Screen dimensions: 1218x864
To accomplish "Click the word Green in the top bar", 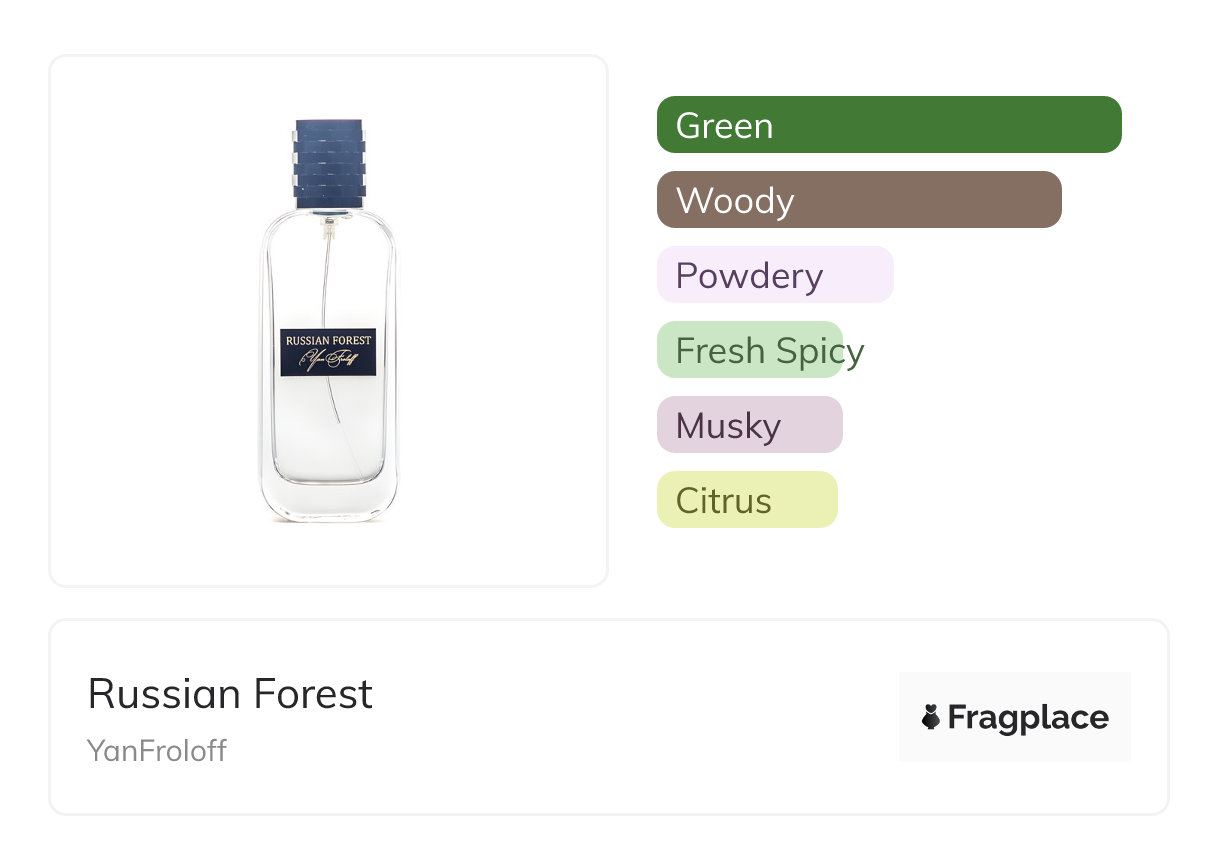I will point(724,126).
